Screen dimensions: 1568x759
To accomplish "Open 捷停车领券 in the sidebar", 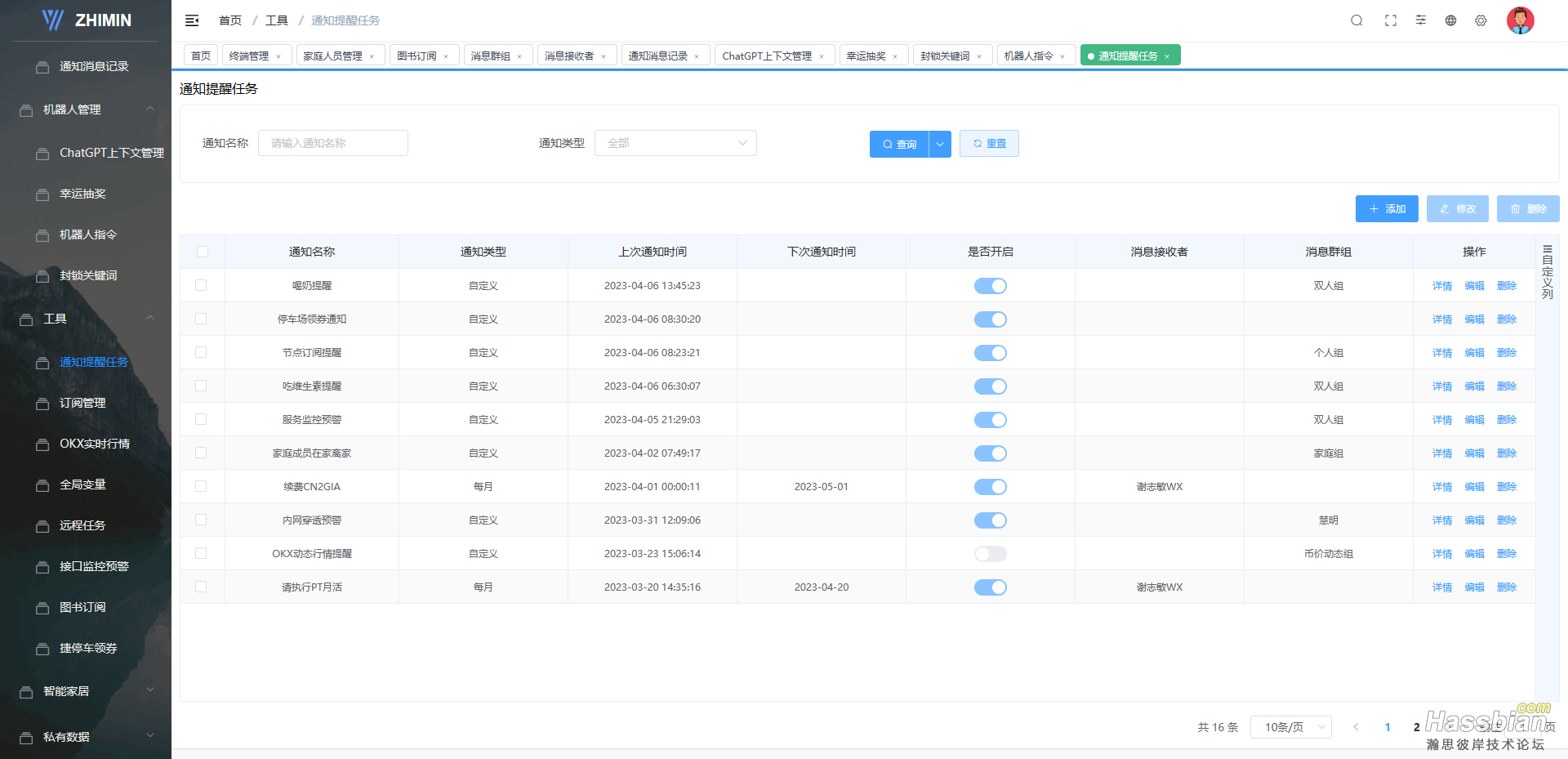I will click(x=88, y=648).
